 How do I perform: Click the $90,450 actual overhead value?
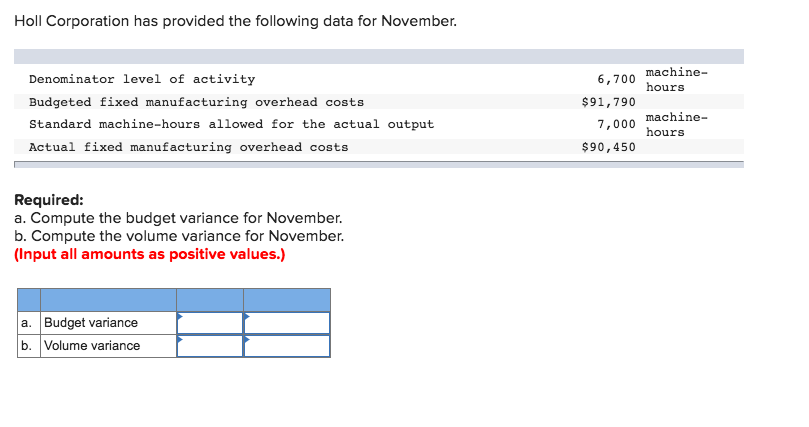608,147
